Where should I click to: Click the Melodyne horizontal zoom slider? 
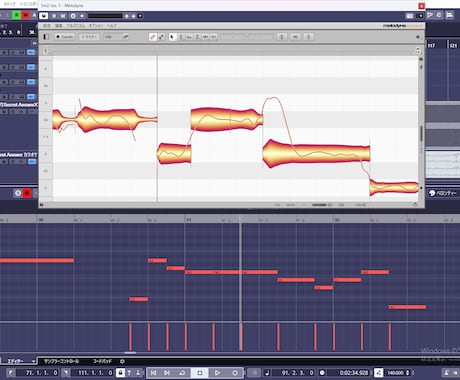click(320, 205)
